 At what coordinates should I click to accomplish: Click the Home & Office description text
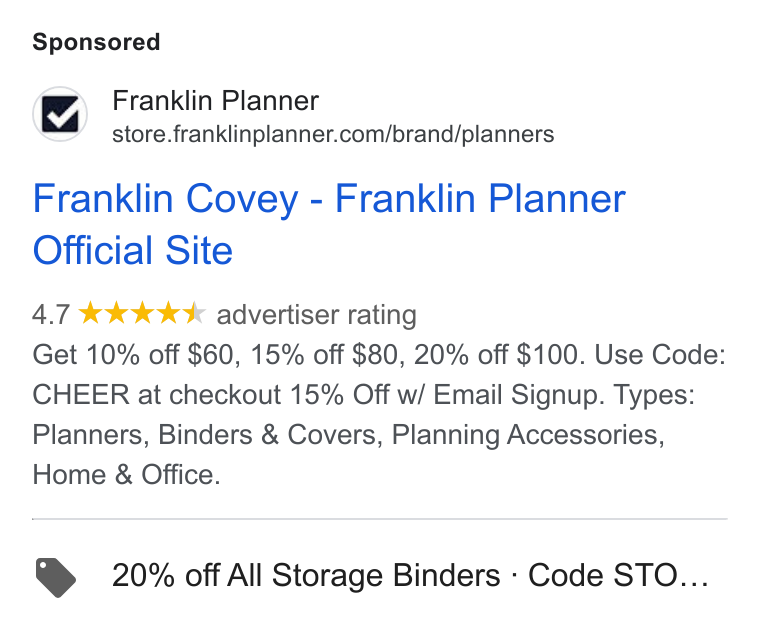126,474
